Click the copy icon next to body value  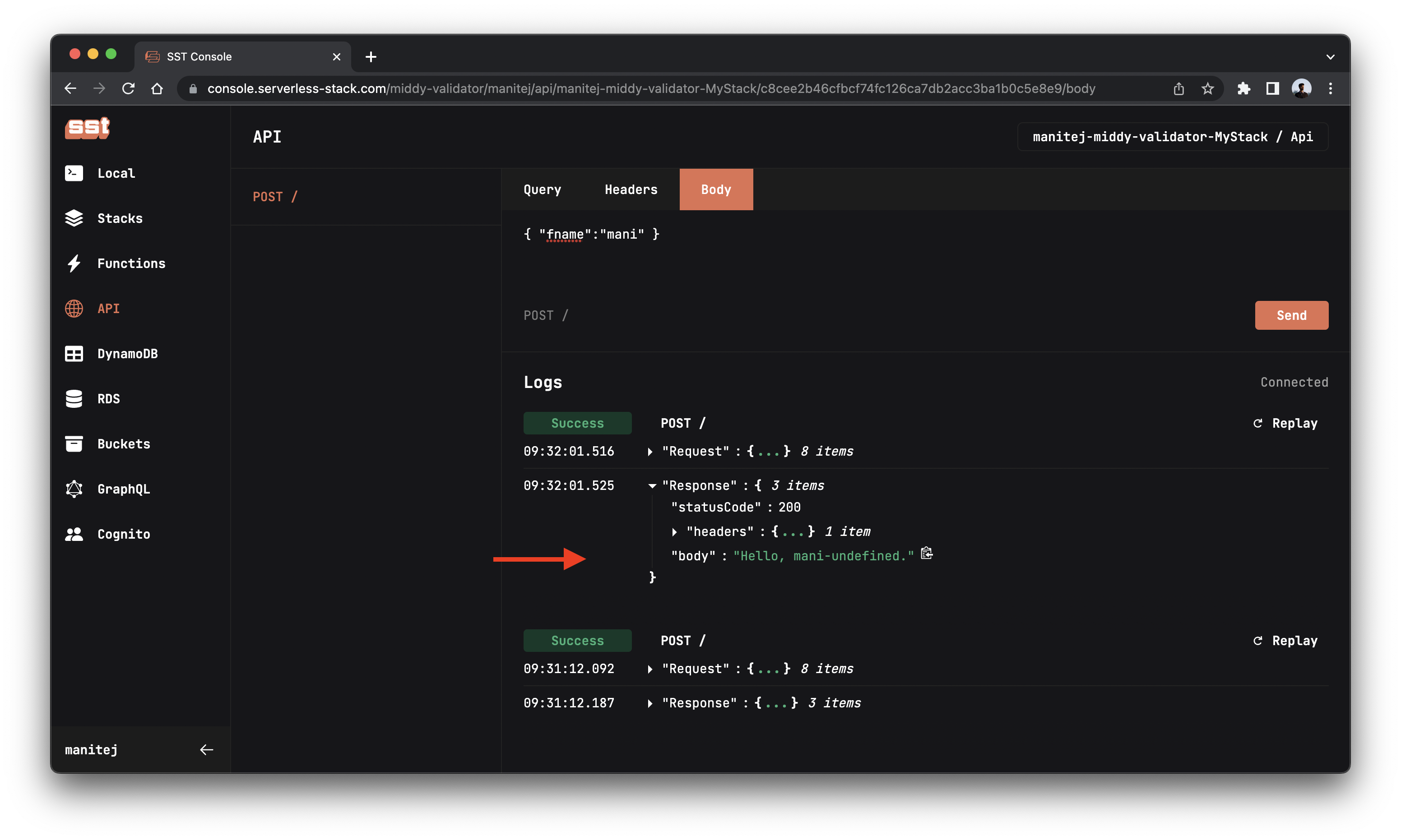tap(927, 555)
